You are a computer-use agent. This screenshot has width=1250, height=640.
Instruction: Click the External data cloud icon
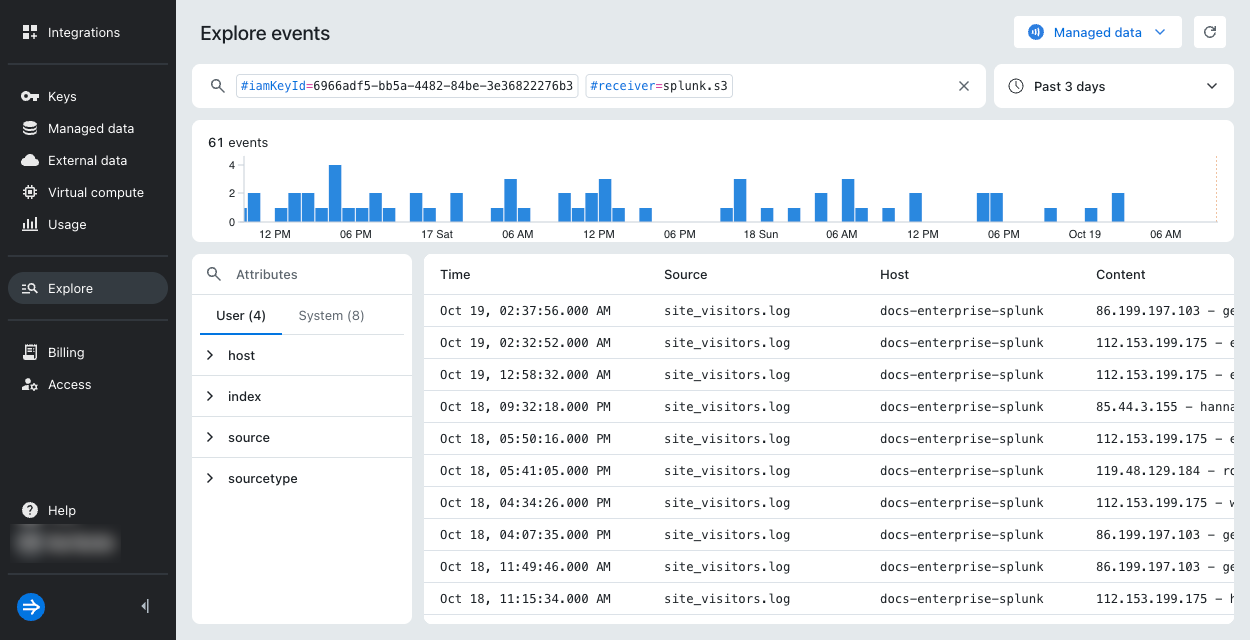(30, 160)
